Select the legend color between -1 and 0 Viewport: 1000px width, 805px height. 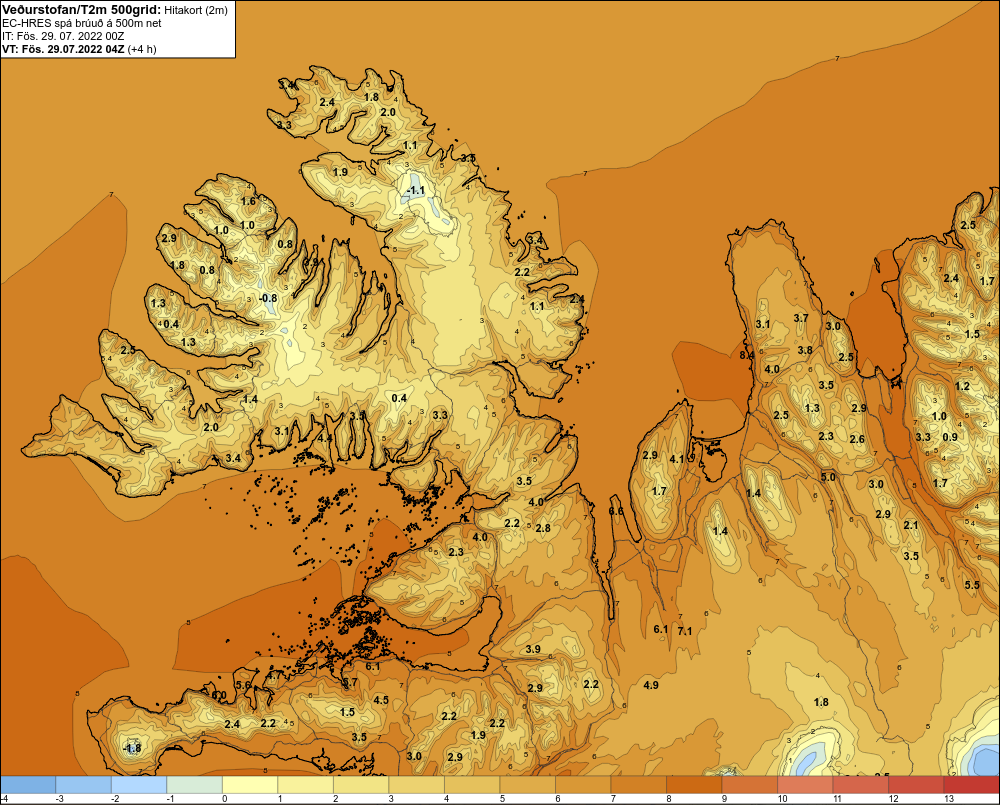(x=195, y=785)
